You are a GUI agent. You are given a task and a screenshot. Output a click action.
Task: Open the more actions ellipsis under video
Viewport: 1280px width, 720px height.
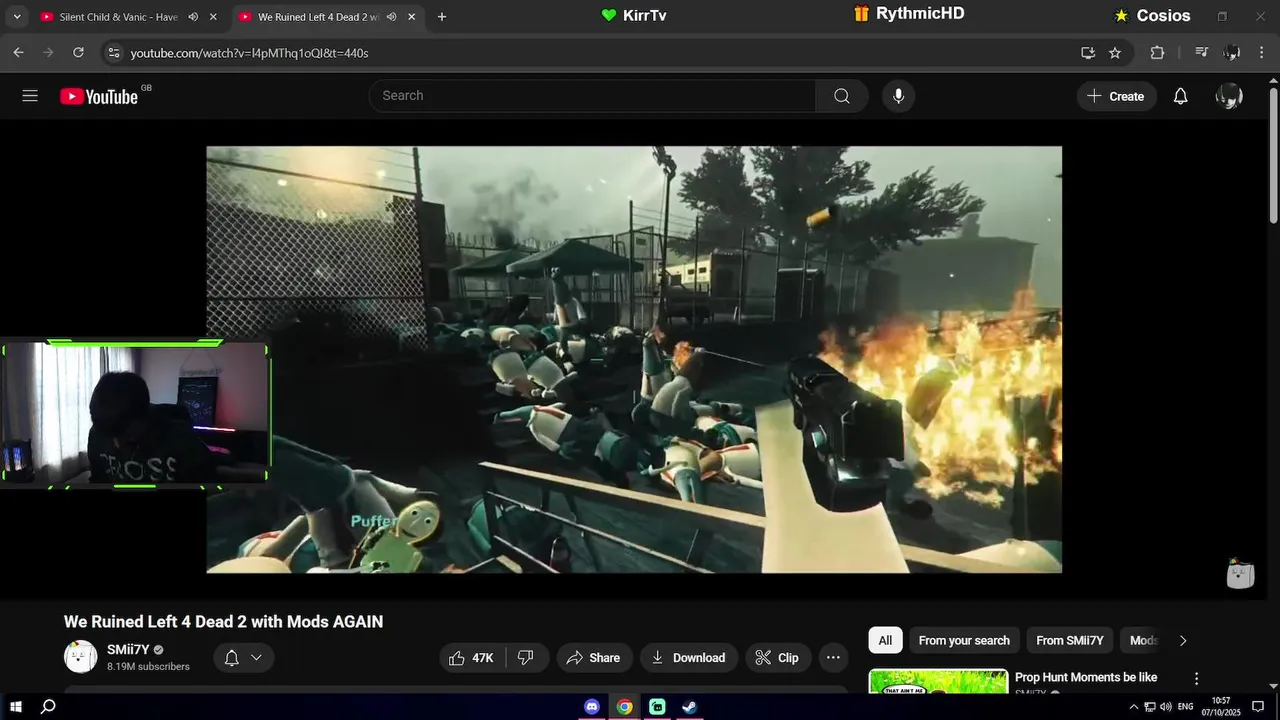tap(833, 657)
